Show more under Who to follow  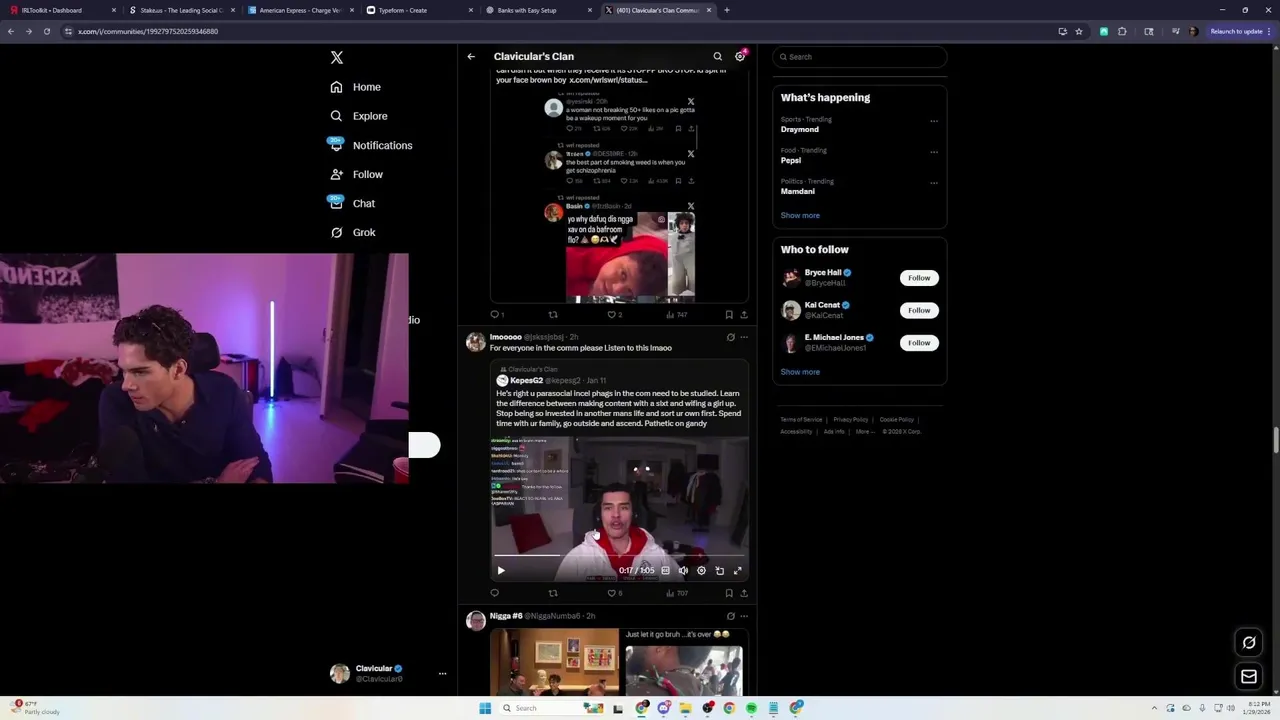pyautogui.click(x=800, y=372)
